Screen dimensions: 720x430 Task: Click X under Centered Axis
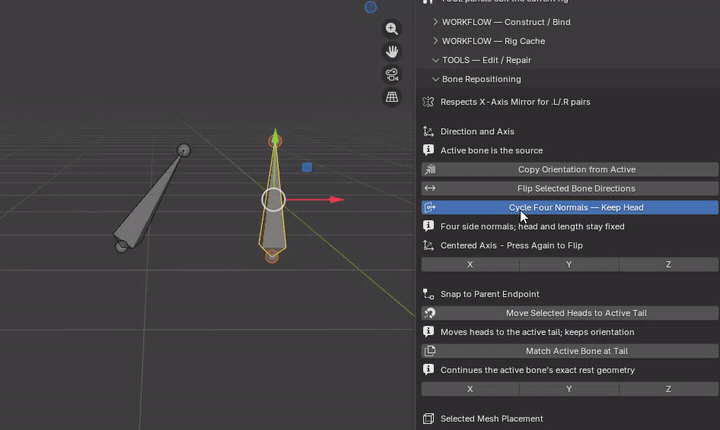coord(470,264)
